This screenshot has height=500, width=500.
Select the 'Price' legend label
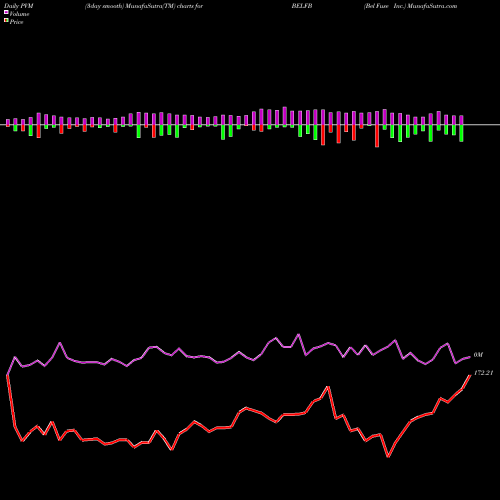[16, 22]
